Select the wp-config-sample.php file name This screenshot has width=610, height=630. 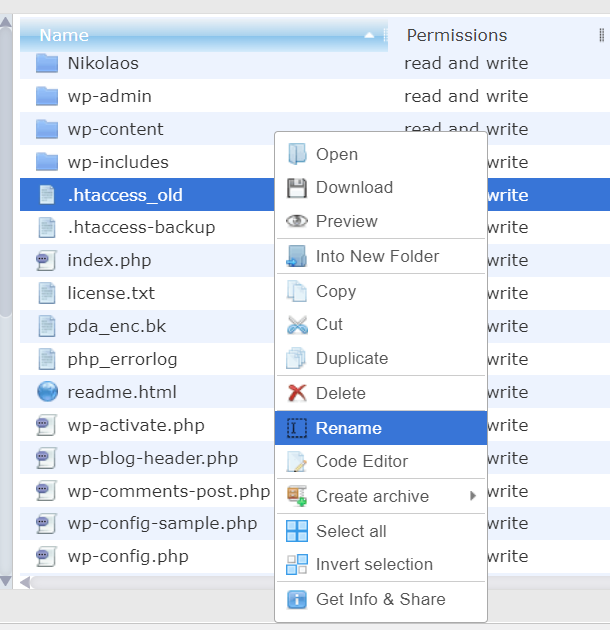162,524
